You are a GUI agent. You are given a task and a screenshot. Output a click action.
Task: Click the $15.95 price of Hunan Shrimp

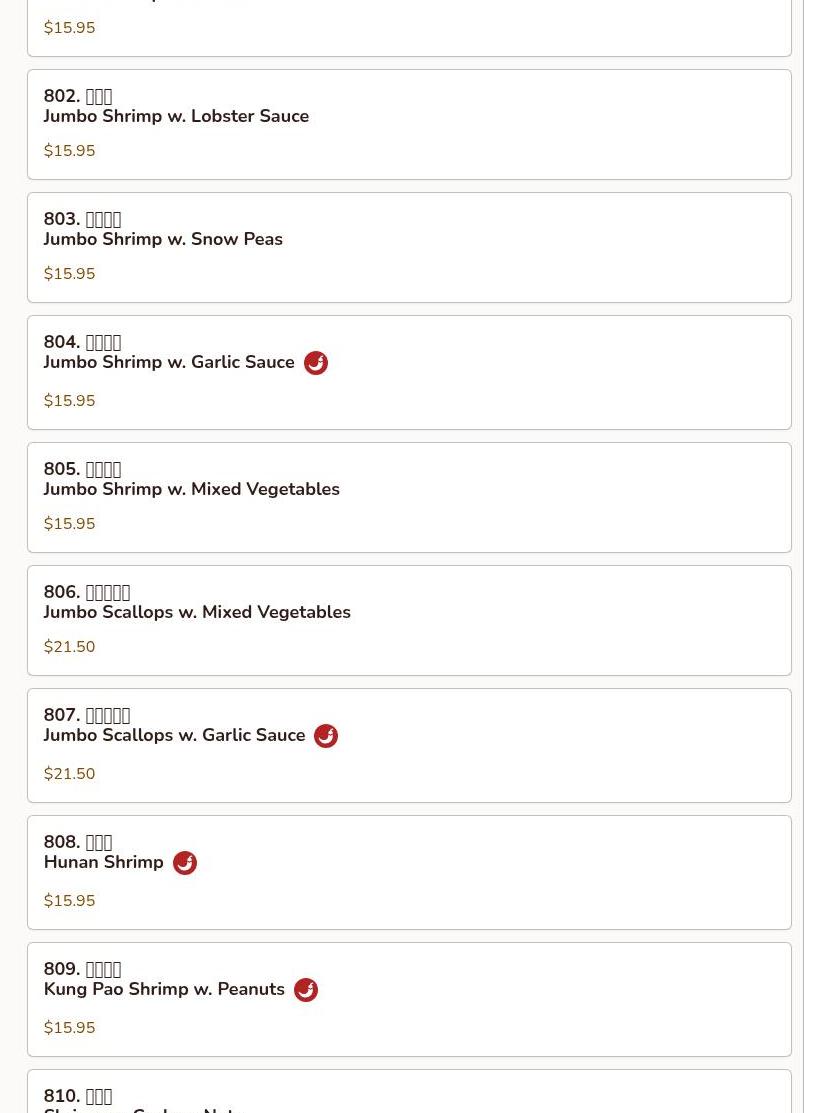[x=70, y=901]
